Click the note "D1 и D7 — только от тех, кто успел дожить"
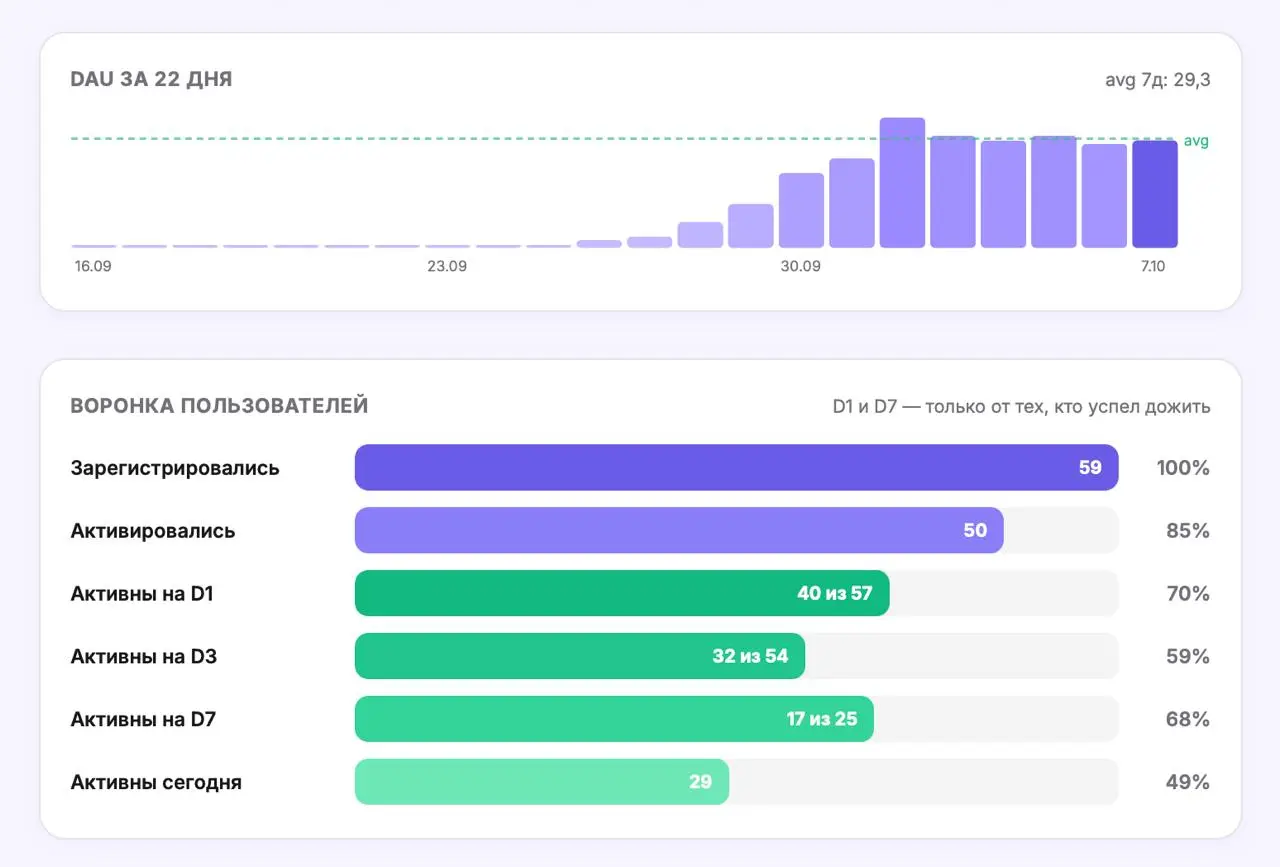Image resolution: width=1280 pixels, height=867 pixels. (x=1022, y=407)
